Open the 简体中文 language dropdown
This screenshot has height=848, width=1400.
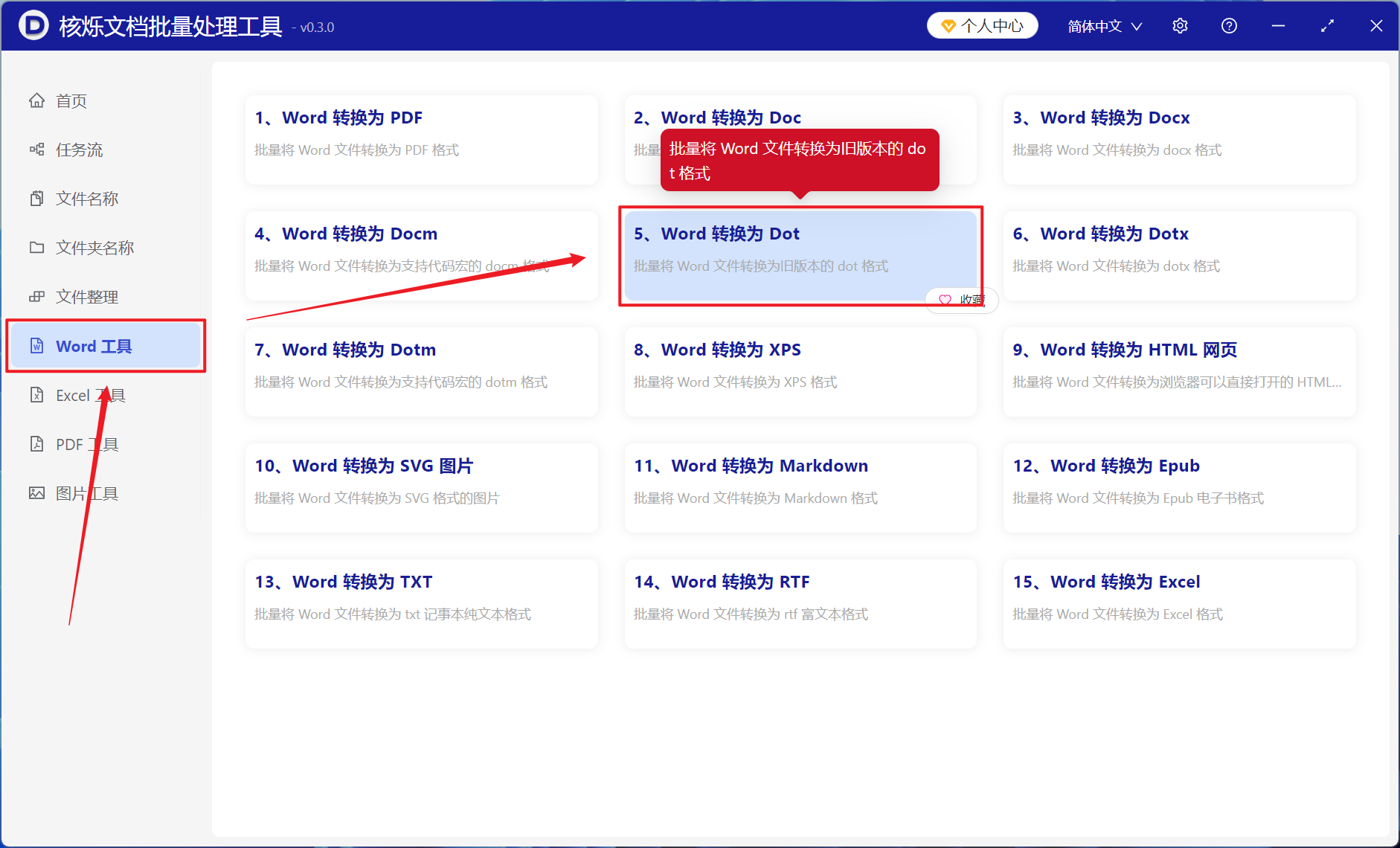coord(1105,26)
